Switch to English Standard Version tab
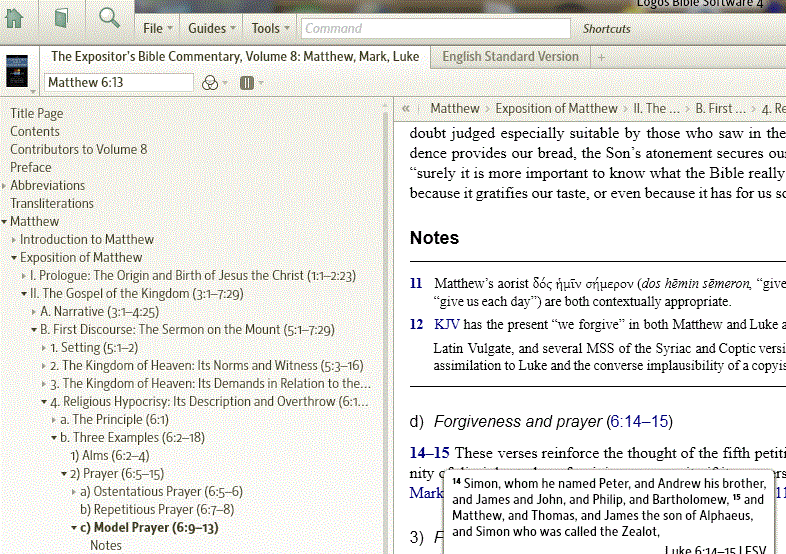Viewport: 786px width, 554px height. tap(510, 57)
